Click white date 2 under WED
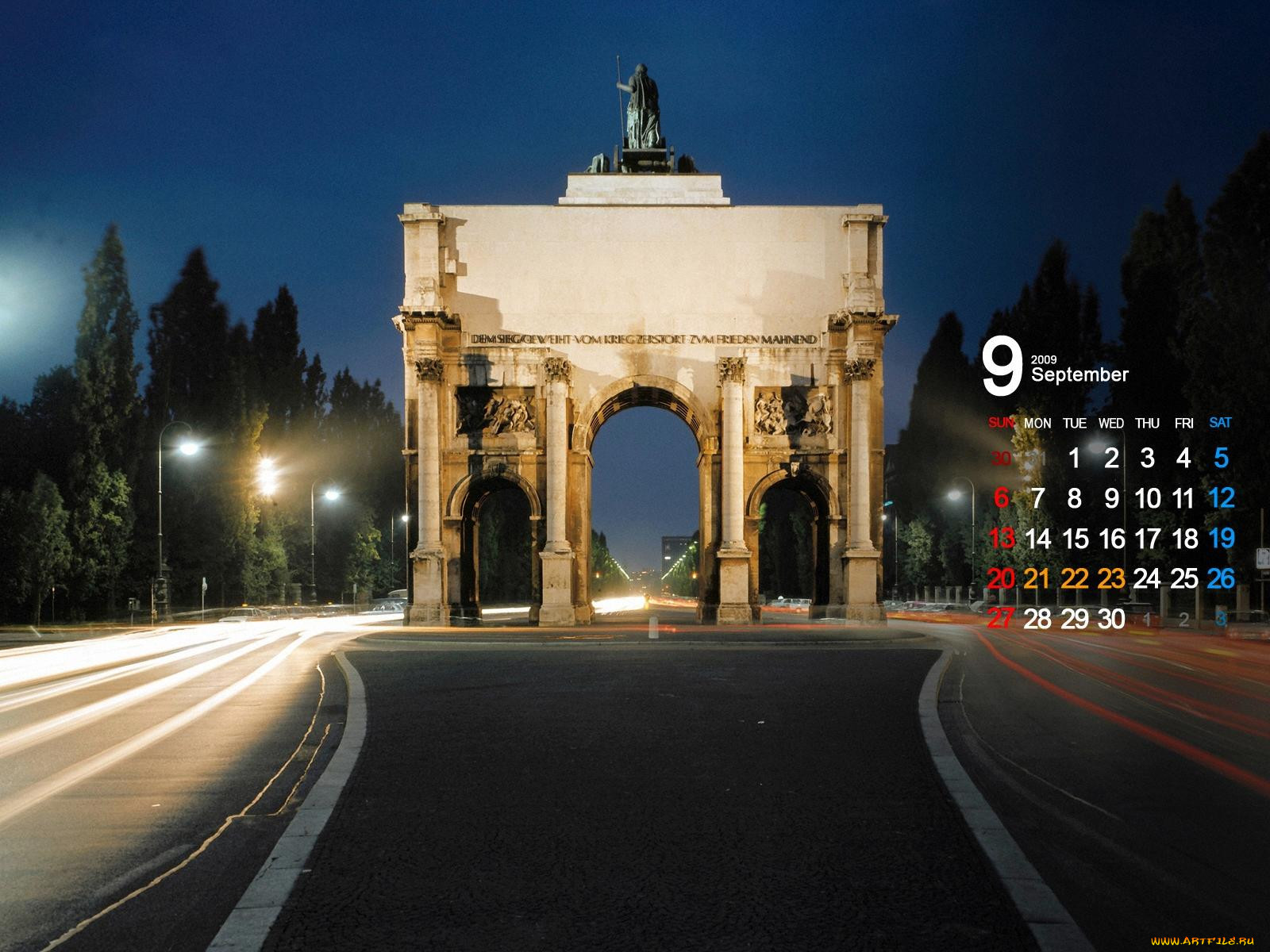Image resolution: width=1270 pixels, height=952 pixels. tap(1111, 458)
